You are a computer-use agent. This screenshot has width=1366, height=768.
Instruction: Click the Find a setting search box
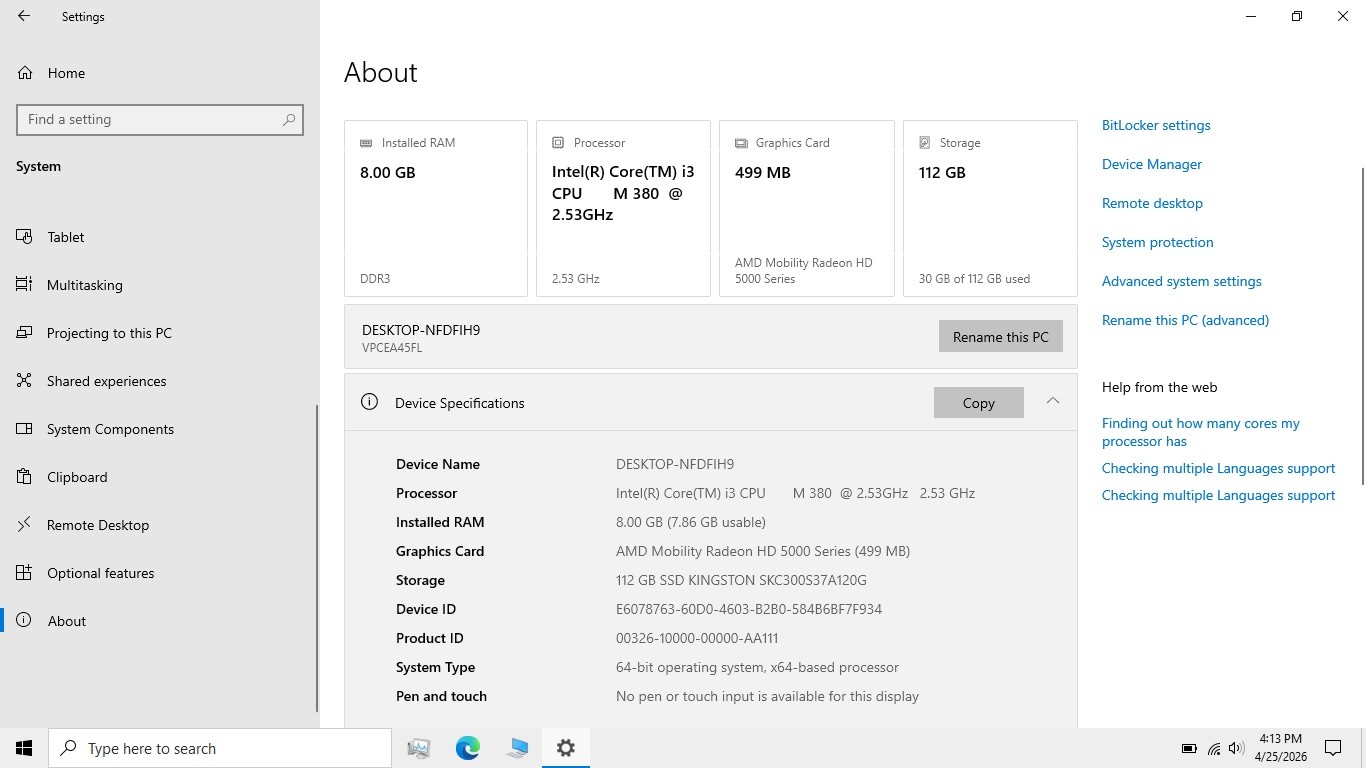pyautogui.click(x=160, y=119)
